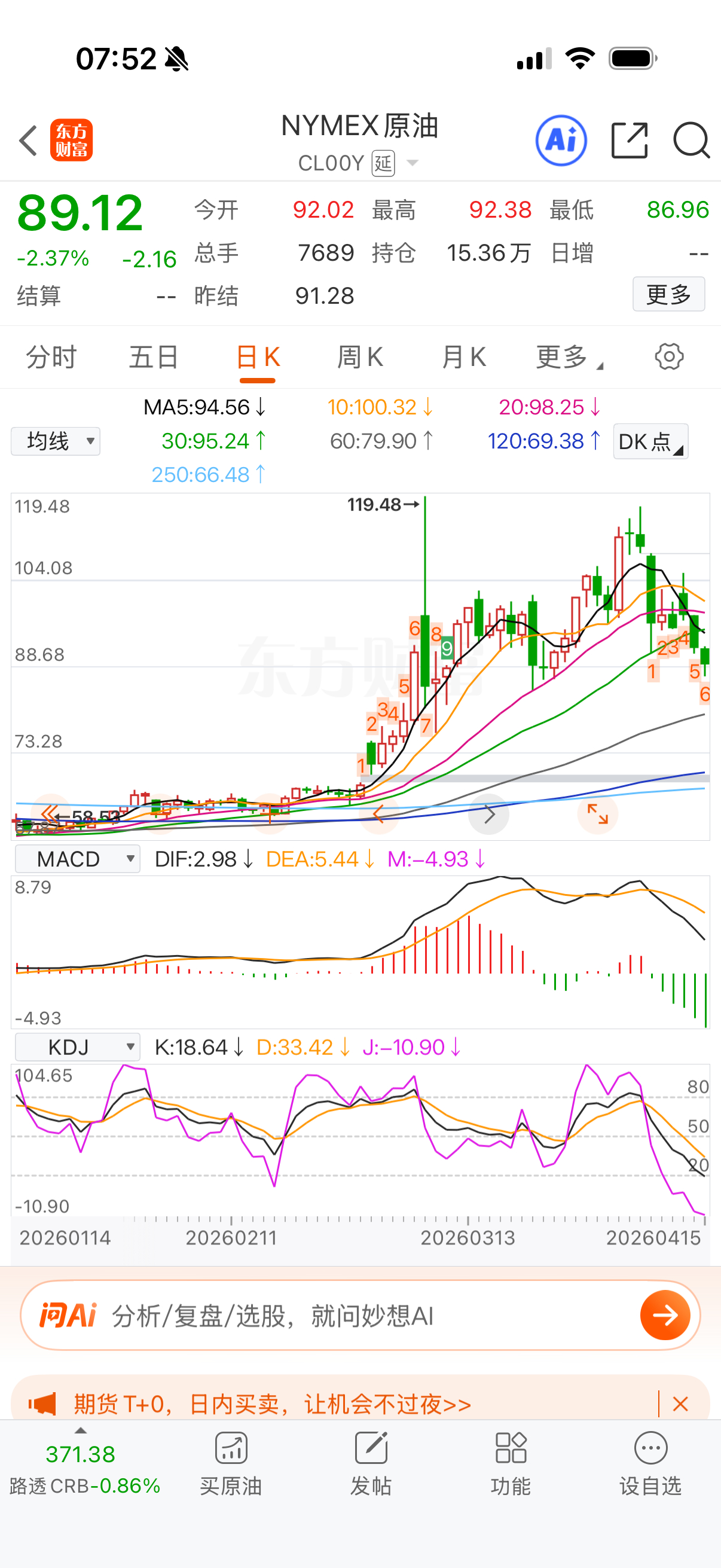Open the MACD indicator dropdown
This screenshot has width=721, height=1568.
[x=77, y=859]
